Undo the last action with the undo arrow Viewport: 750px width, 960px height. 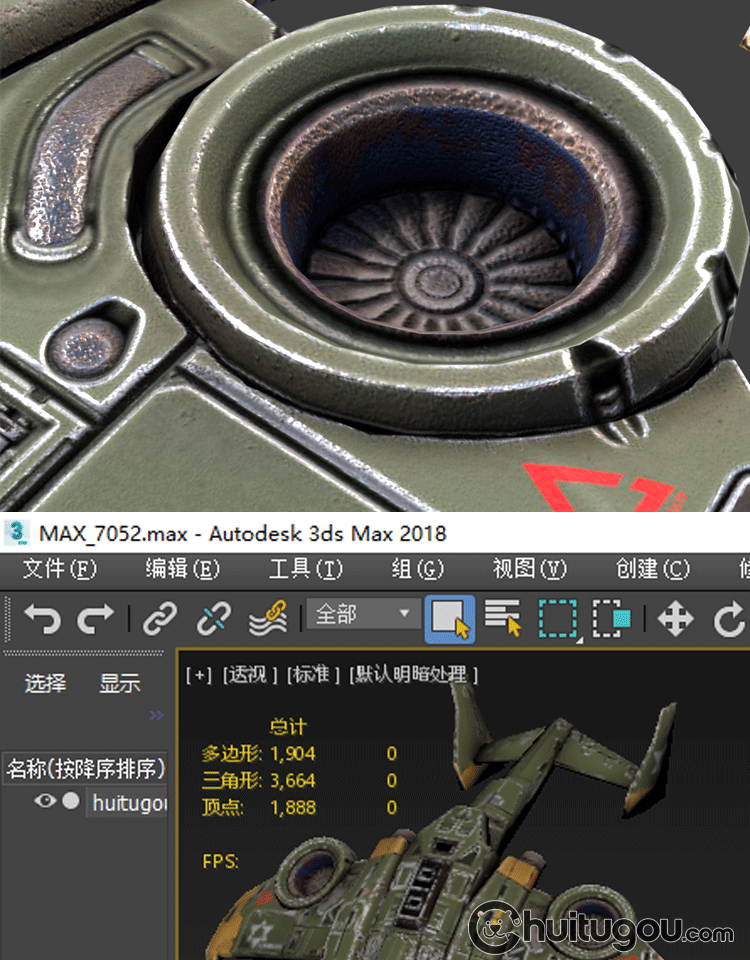(x=42, y=618)
